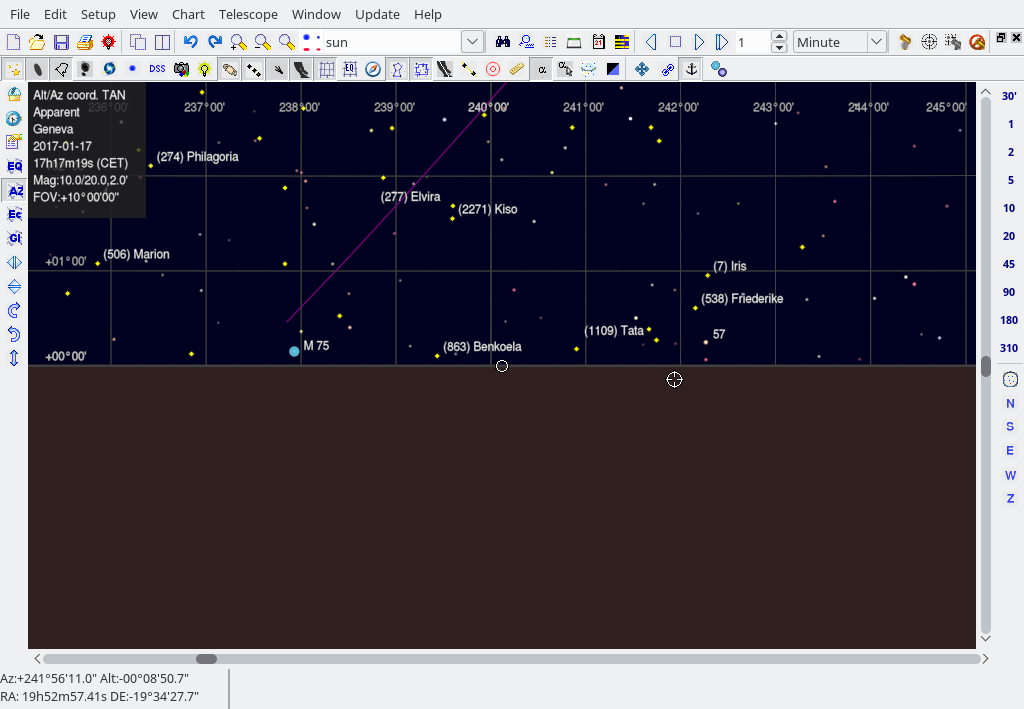Toggle comet display
The width and height of the screenshot is (1024, 709).
pyautogui.click(x=278, y=69)
